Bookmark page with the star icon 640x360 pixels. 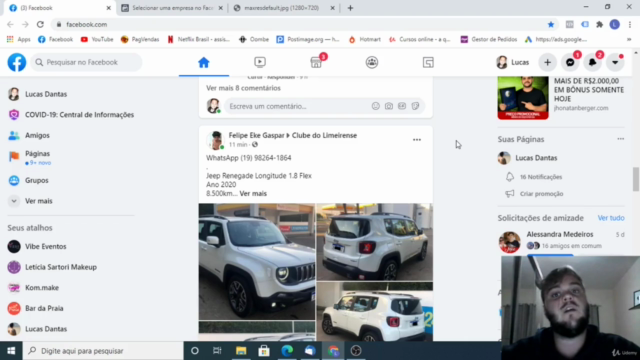[551, 24]
